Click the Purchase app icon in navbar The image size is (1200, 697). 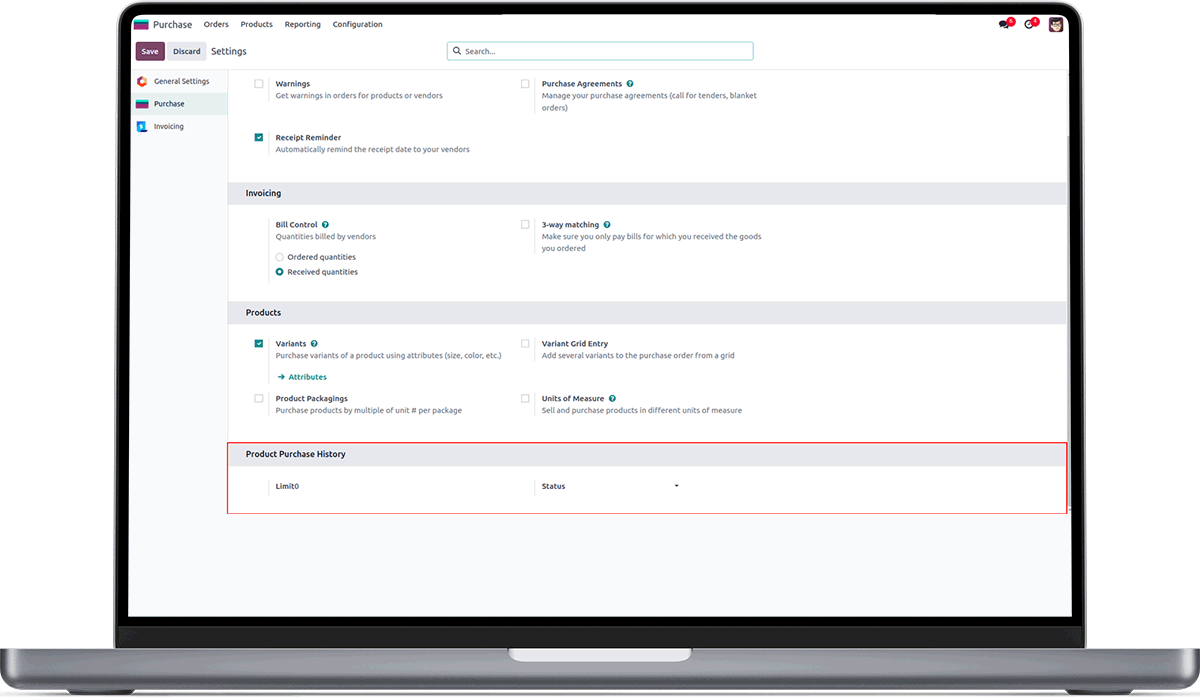(x=141, y=24)
